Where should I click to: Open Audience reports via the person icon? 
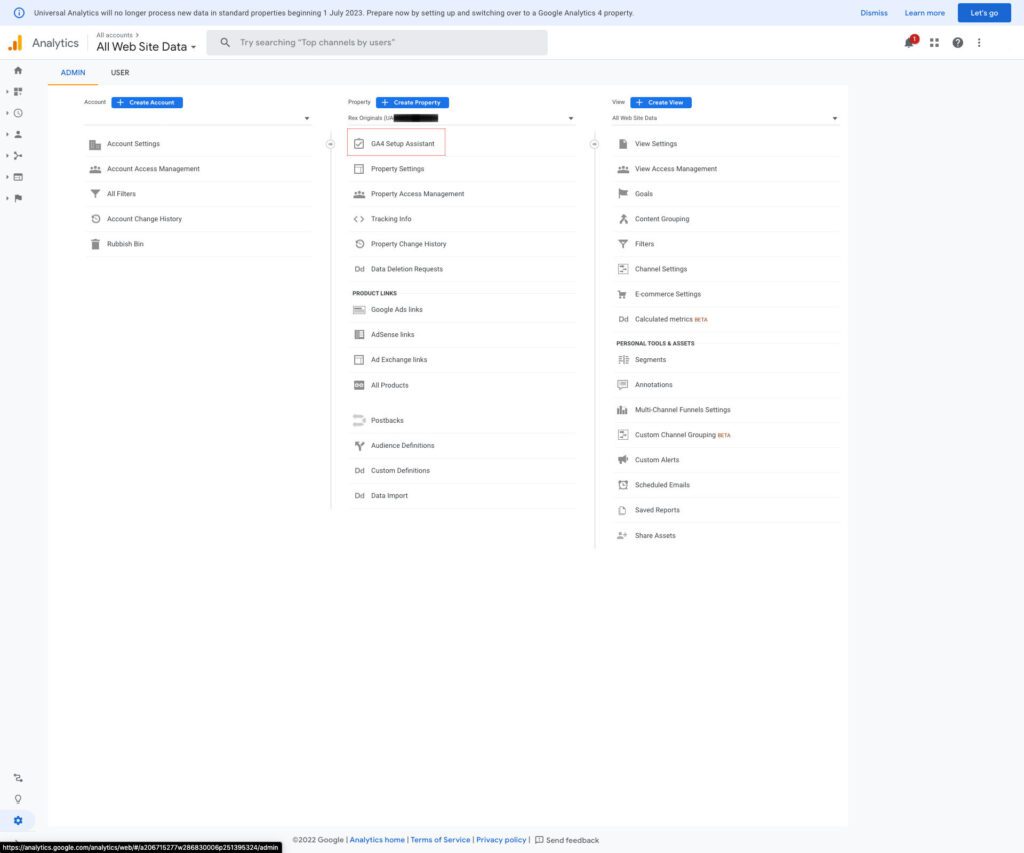17,133
